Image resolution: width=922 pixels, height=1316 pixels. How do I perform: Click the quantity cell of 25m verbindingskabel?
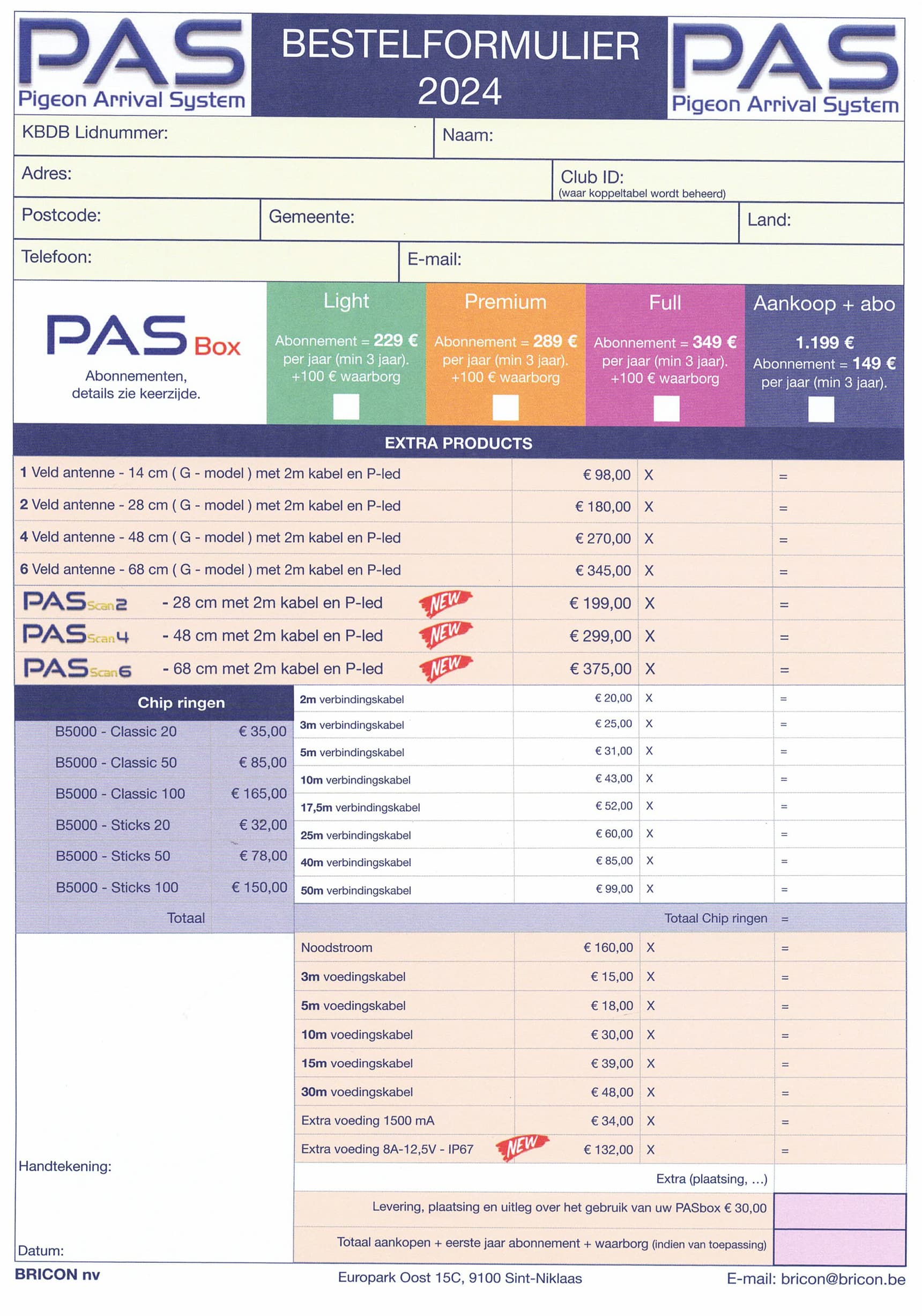(706, 834)
